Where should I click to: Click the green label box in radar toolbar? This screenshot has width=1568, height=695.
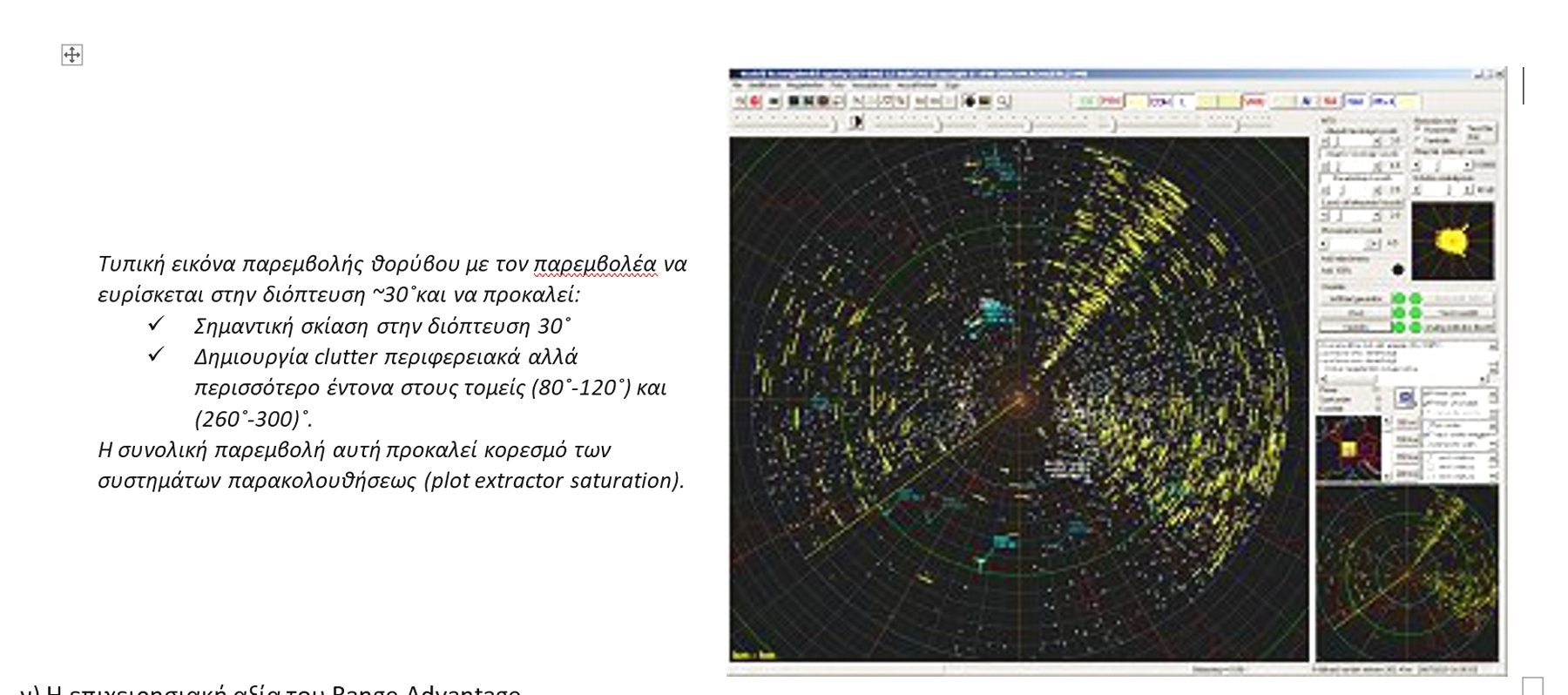pos(1086,102)
